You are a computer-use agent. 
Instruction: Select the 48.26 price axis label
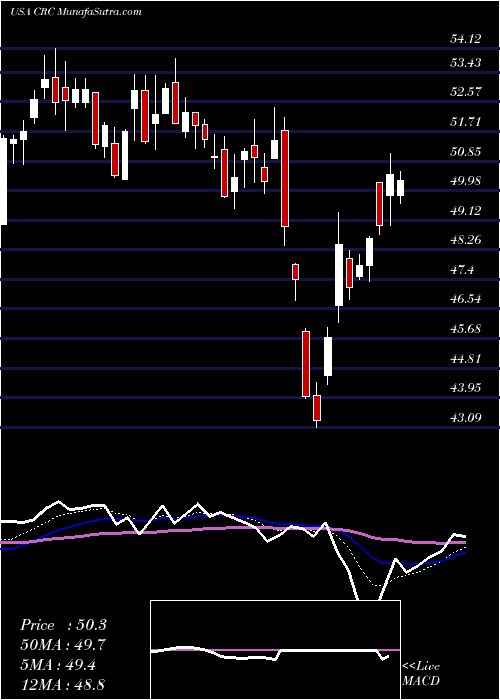pos(466,240)
